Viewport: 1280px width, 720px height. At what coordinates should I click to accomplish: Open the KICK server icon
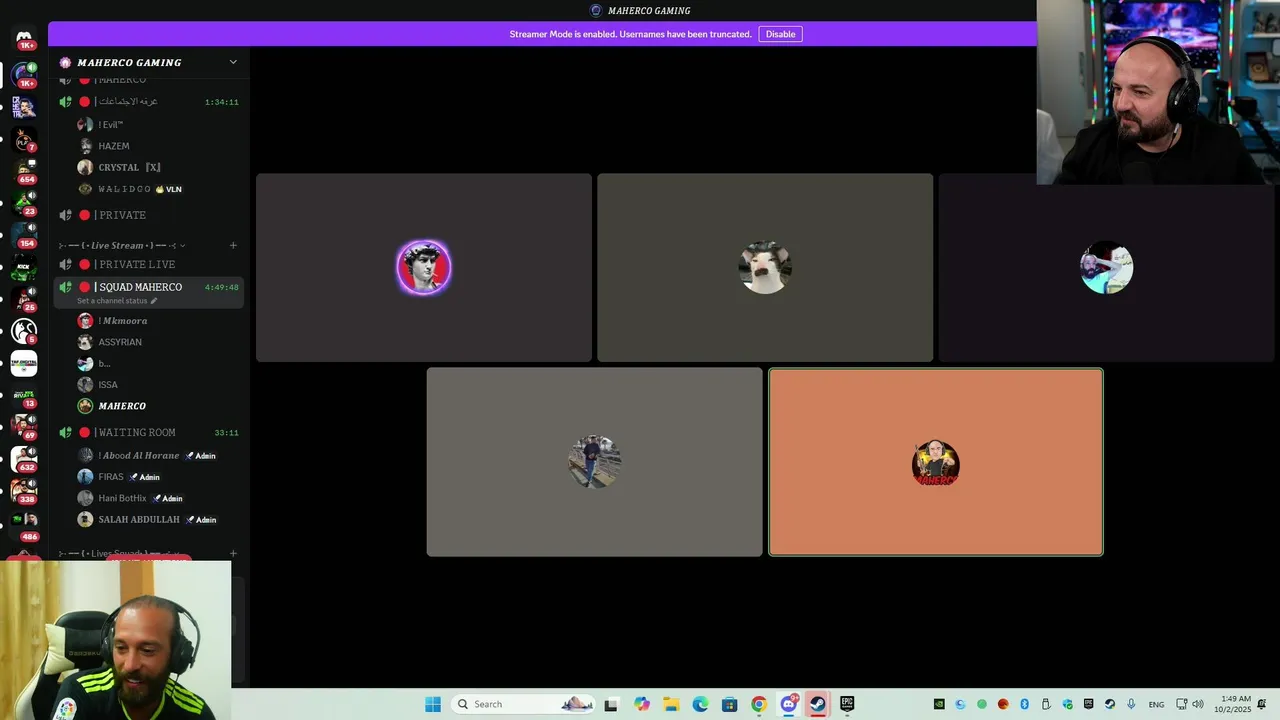[x=24, y=267]
